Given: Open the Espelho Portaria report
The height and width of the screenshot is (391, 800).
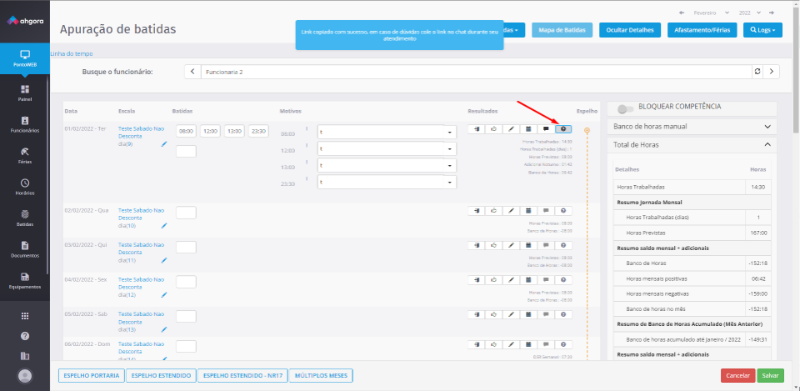Looking at the screenshot, I should [91, 376].
